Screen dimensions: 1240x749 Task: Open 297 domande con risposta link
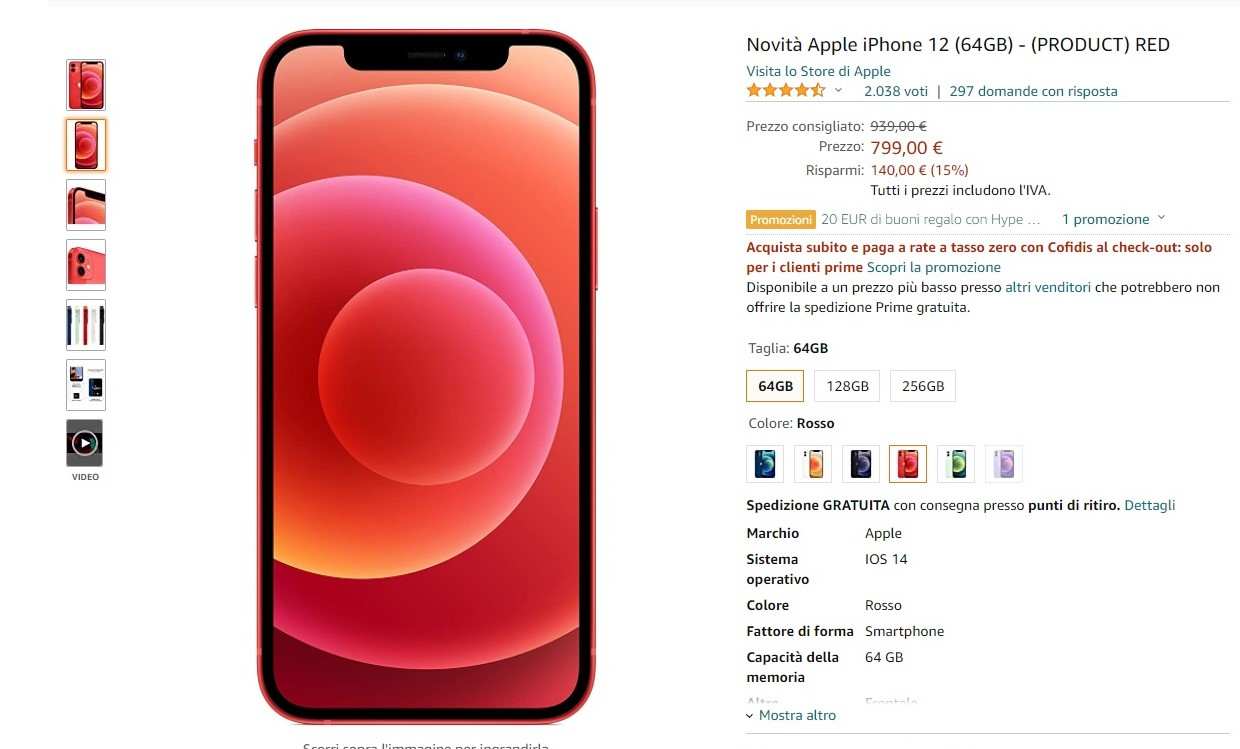[x=1033, y=91]
